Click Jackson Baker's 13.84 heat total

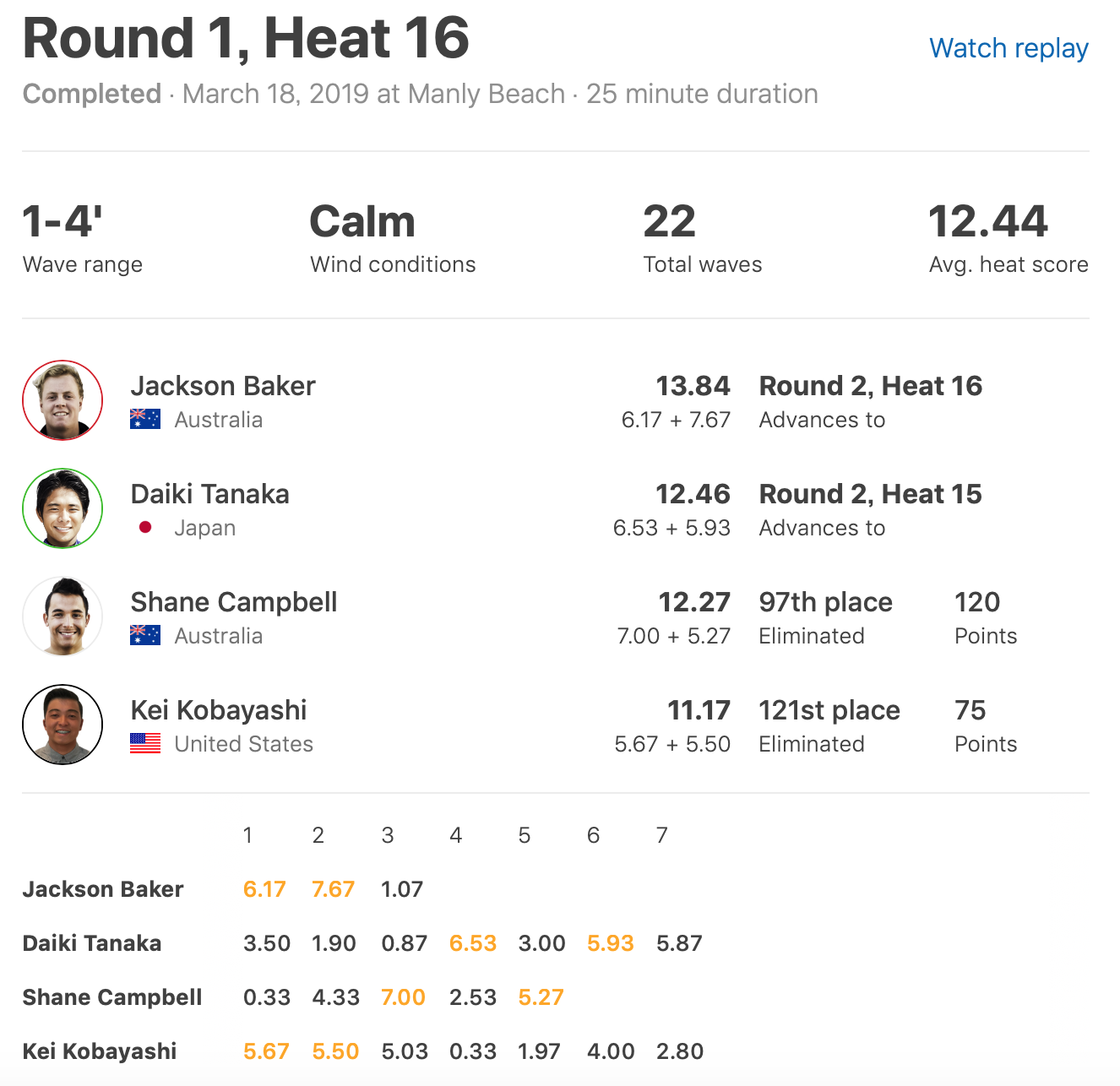[x=693, y=386]
